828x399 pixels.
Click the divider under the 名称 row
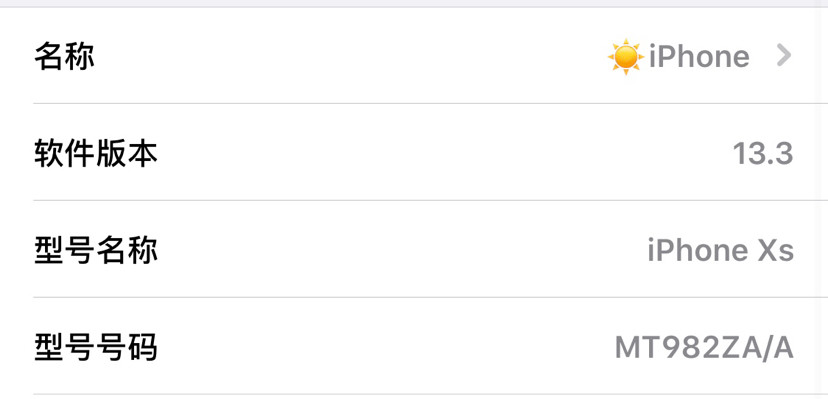[x=430, y=103]
